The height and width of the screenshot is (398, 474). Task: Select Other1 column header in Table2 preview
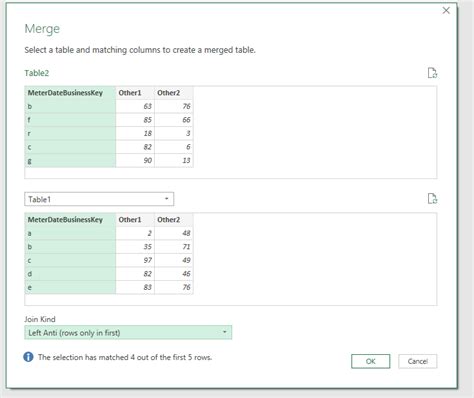tap(135, 93)
